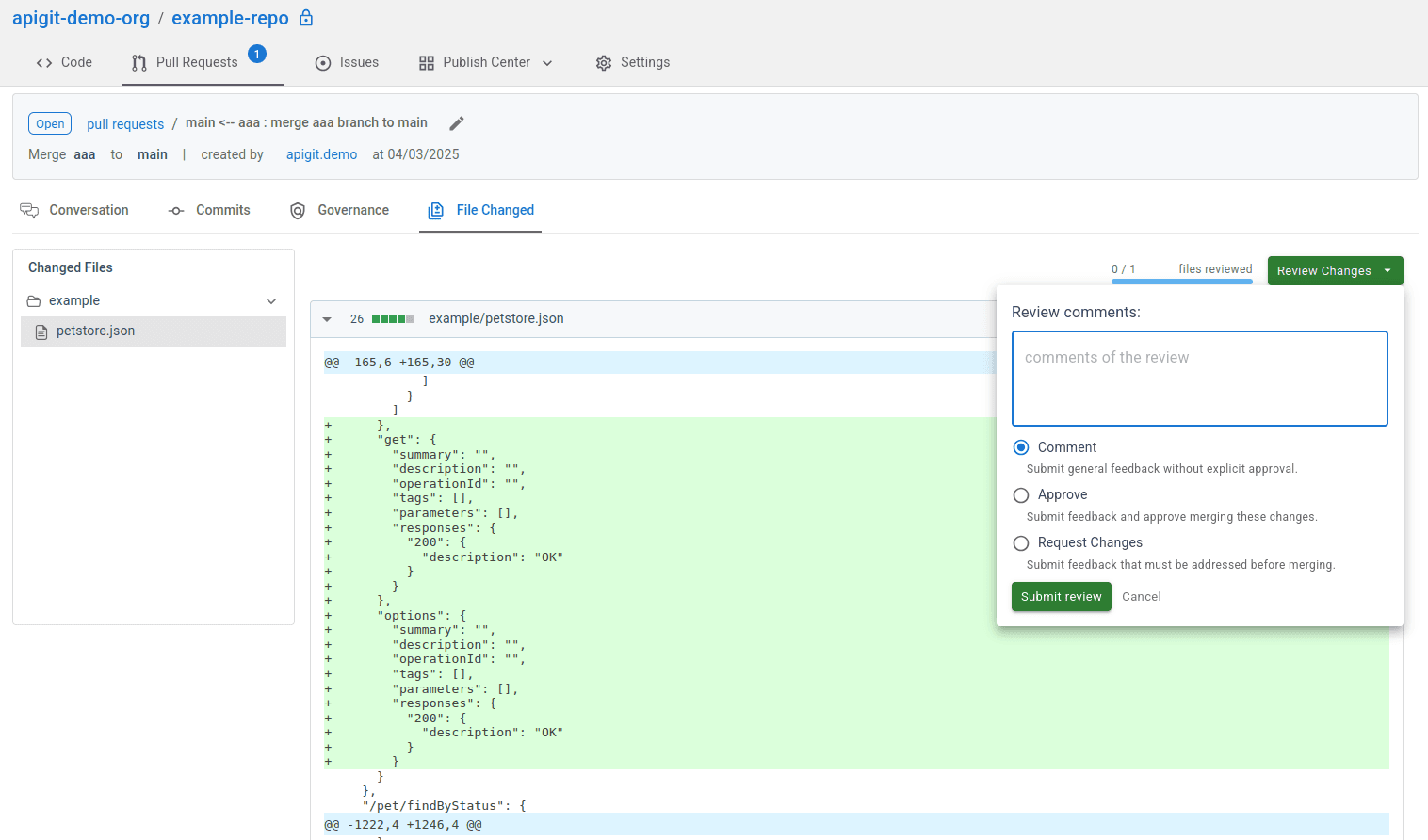Click the petstore.json file icon
The height and width of the screenshot is (840, 1428).
click(x=41, y=331)
